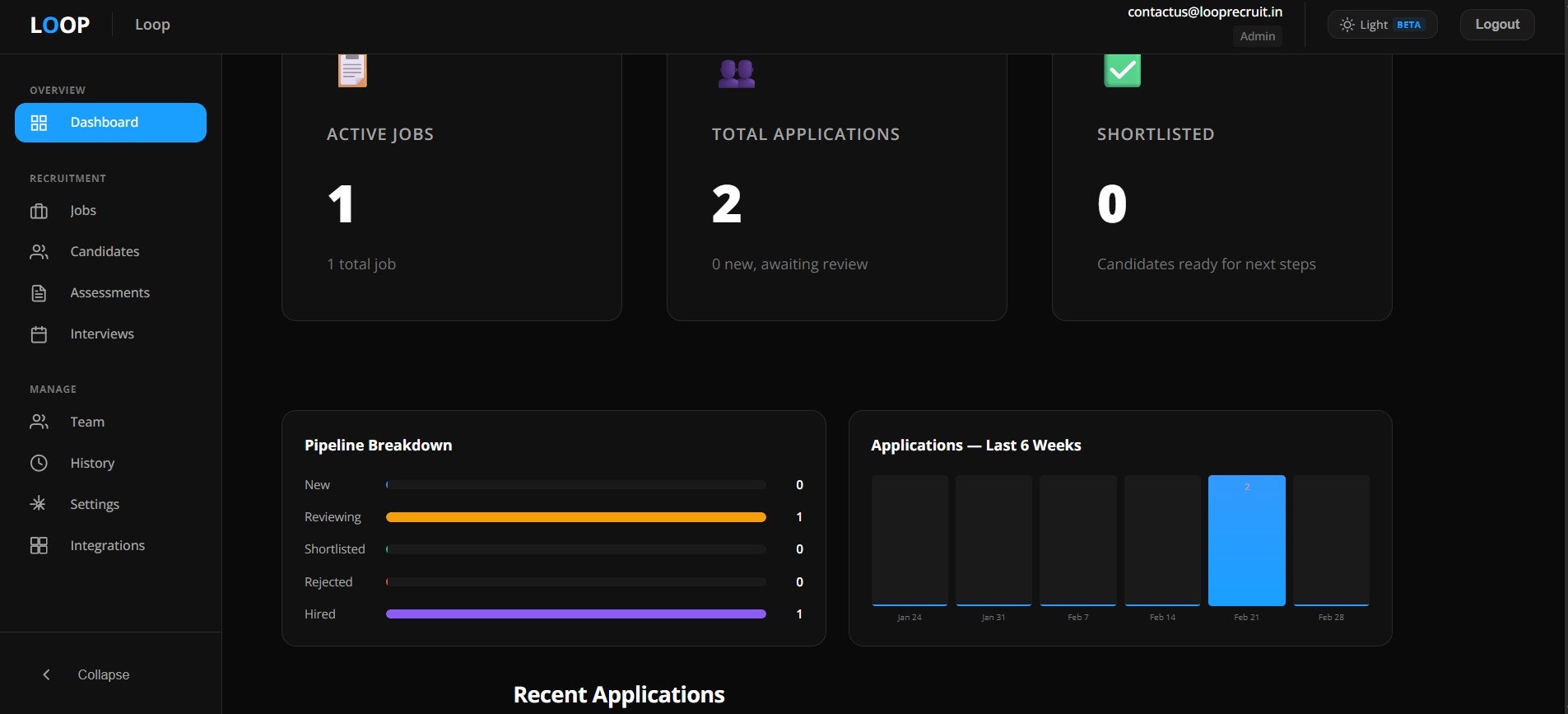Click the green Shortlisted checkmark icon
The width and height of the screenshot is (1568, 714).
(1122, 71)
